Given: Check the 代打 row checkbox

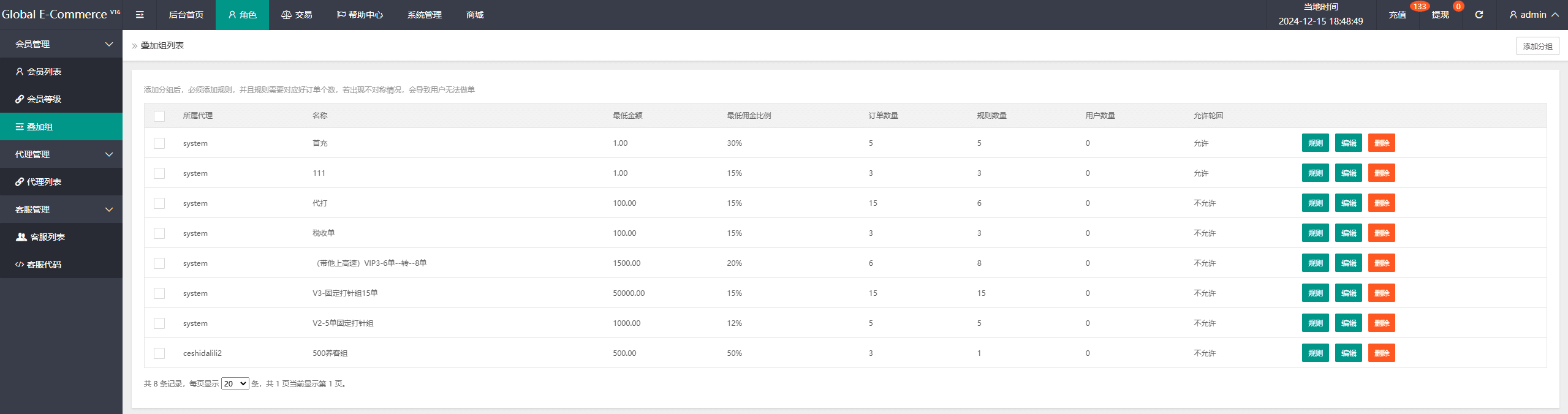Looking at the screenshot, I should click(x=159, y=203).
